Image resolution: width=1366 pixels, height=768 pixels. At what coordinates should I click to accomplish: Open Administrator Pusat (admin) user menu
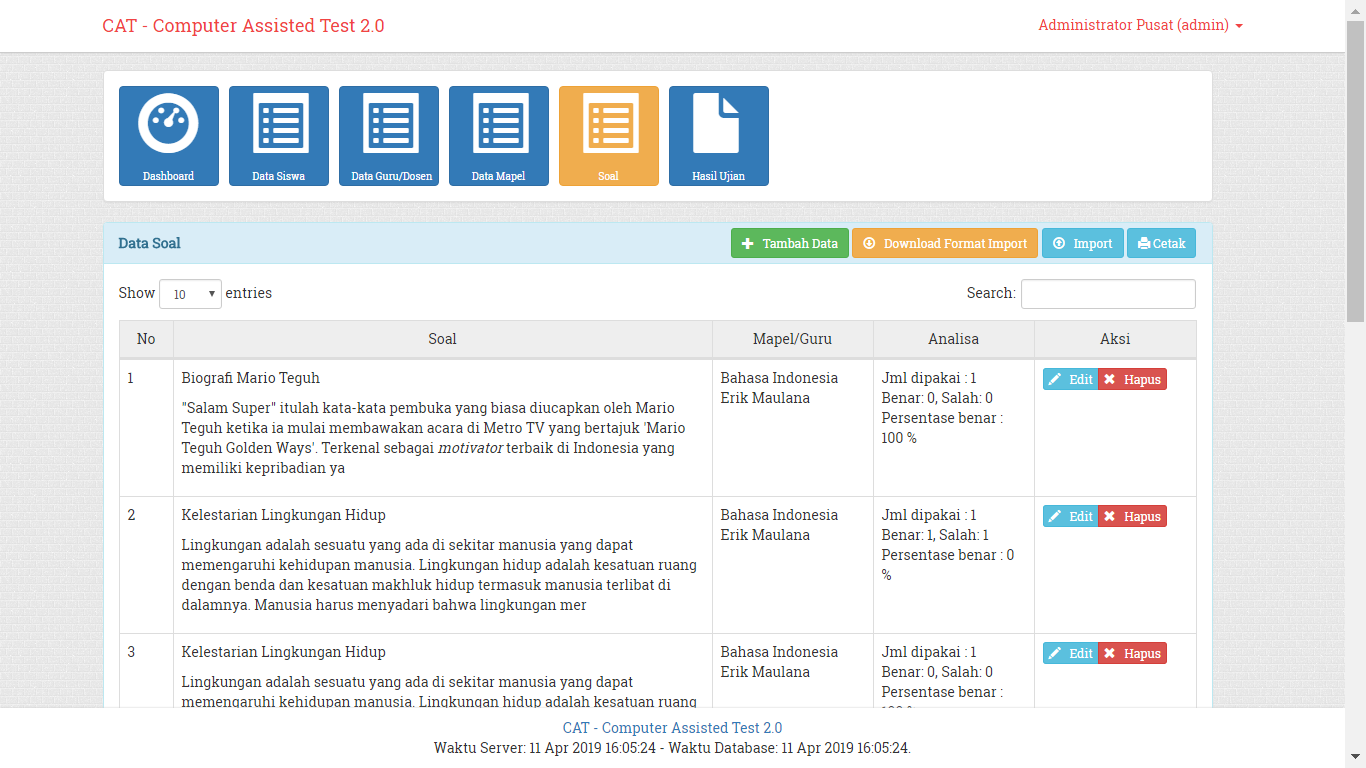[x=1140, y=26]
